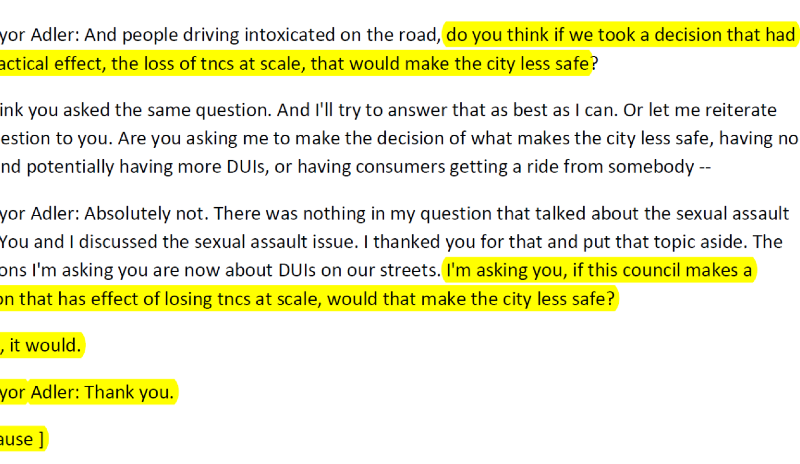Click the highlighted reply "it would."
800x464 pixels.
[x=45, y=346]
